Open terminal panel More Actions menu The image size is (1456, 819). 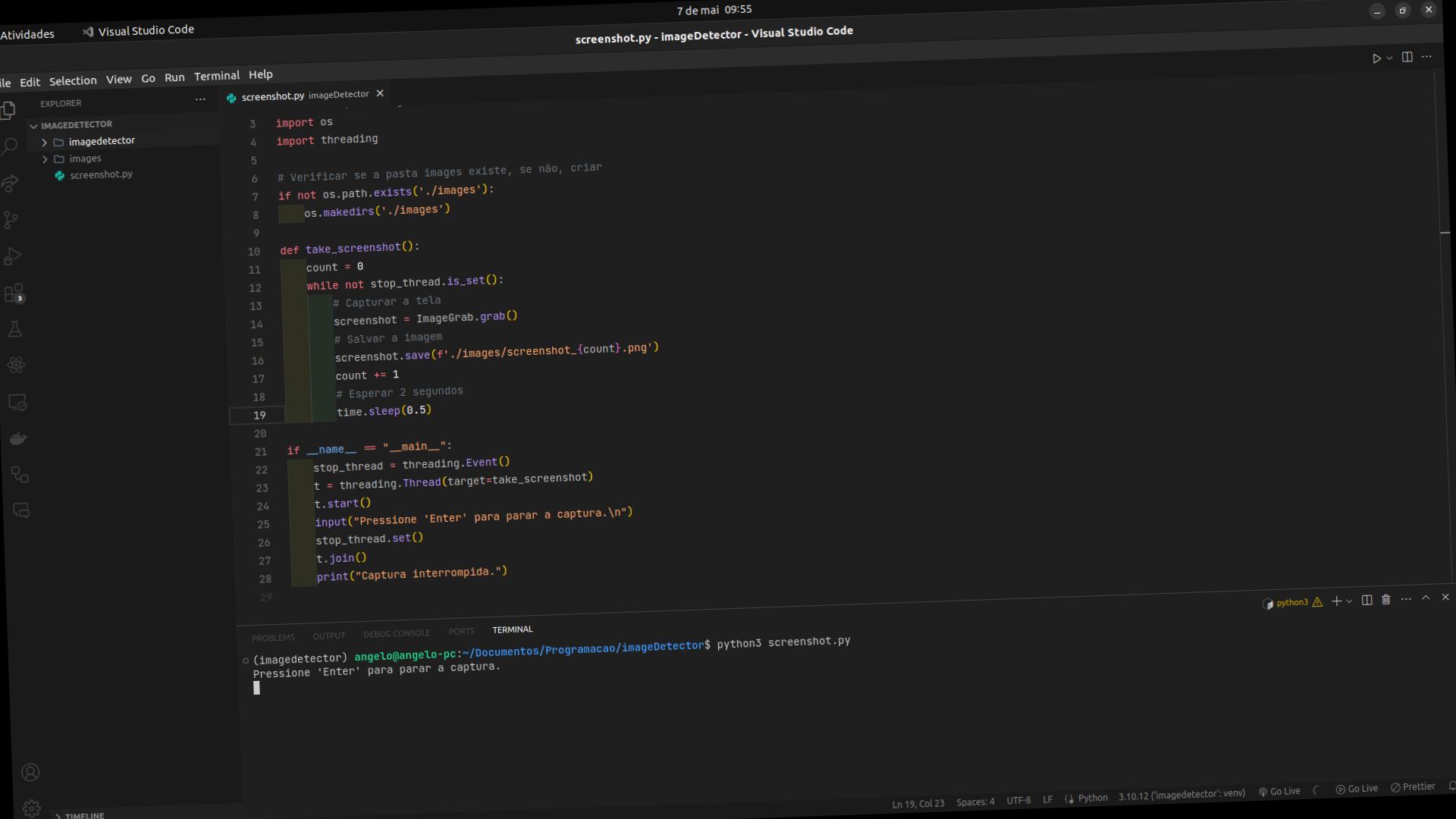coord(1406,599)
